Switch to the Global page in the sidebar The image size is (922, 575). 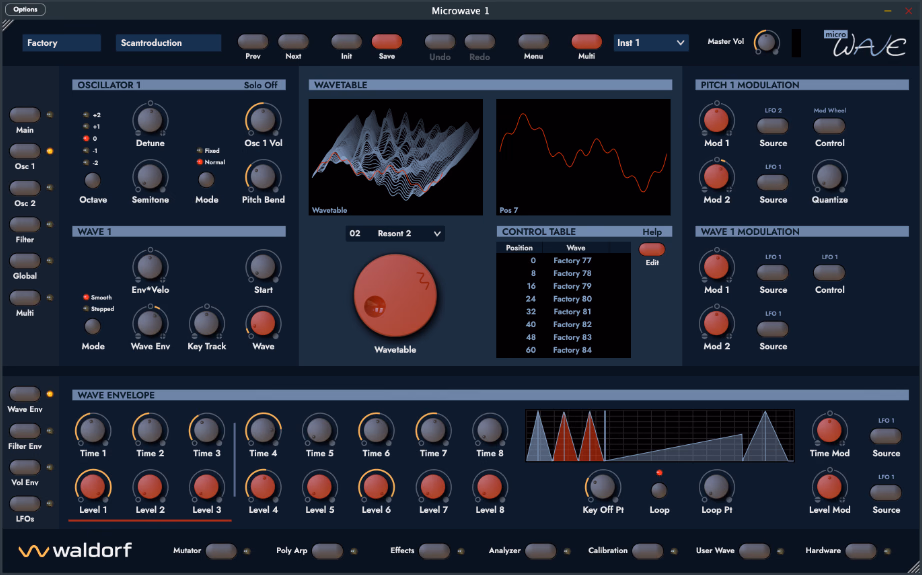(x=25, y=260)
